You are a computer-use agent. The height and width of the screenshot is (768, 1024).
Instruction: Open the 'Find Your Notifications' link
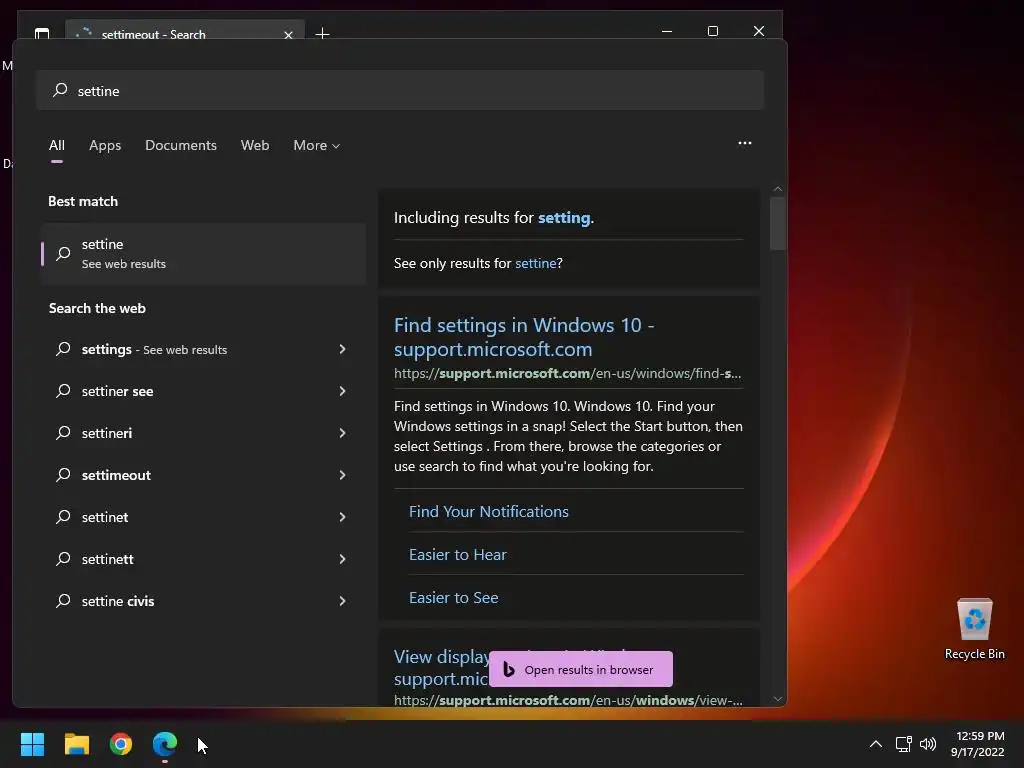488,511
